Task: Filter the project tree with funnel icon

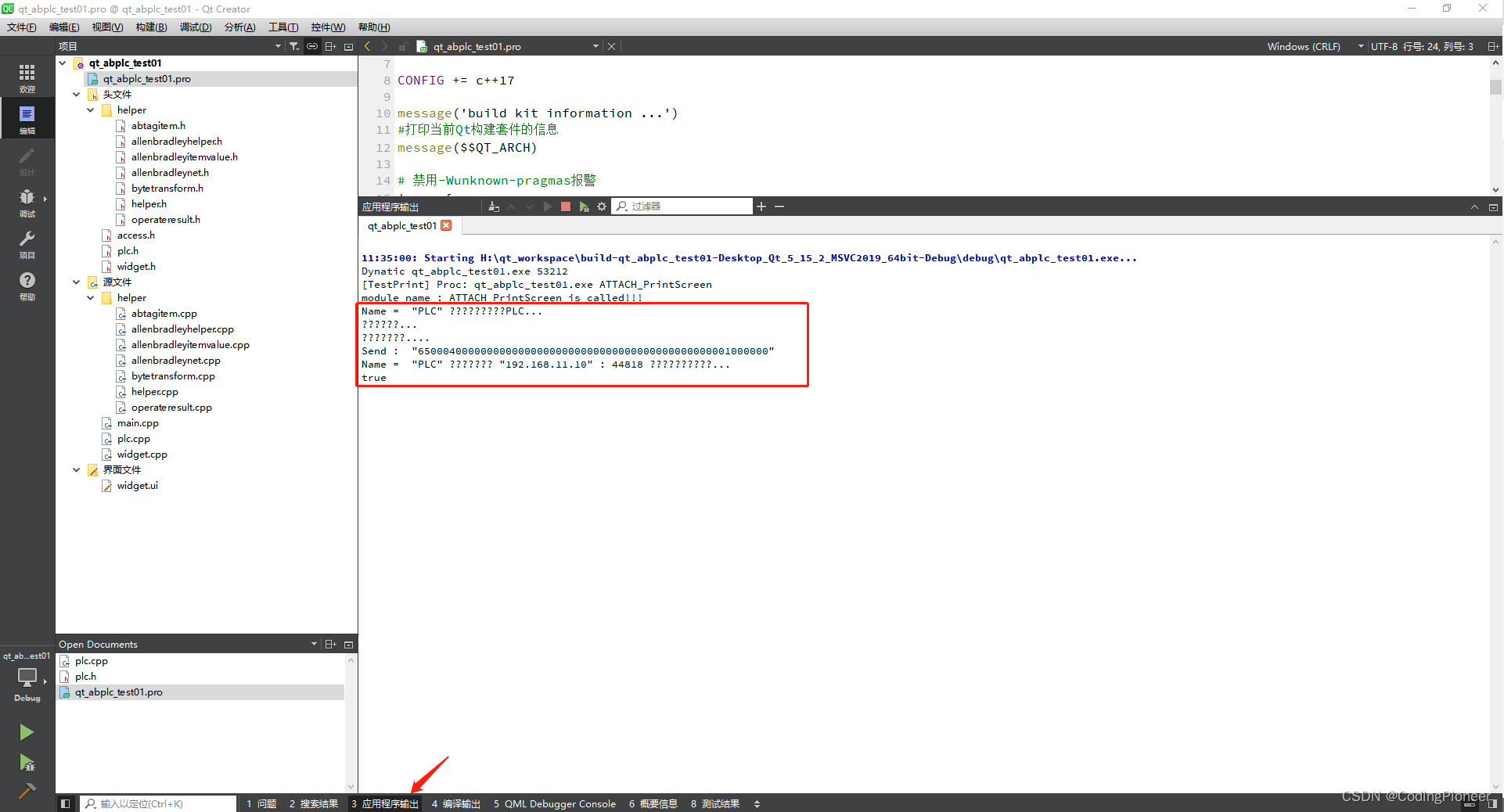Action: [x=294, y=46]
